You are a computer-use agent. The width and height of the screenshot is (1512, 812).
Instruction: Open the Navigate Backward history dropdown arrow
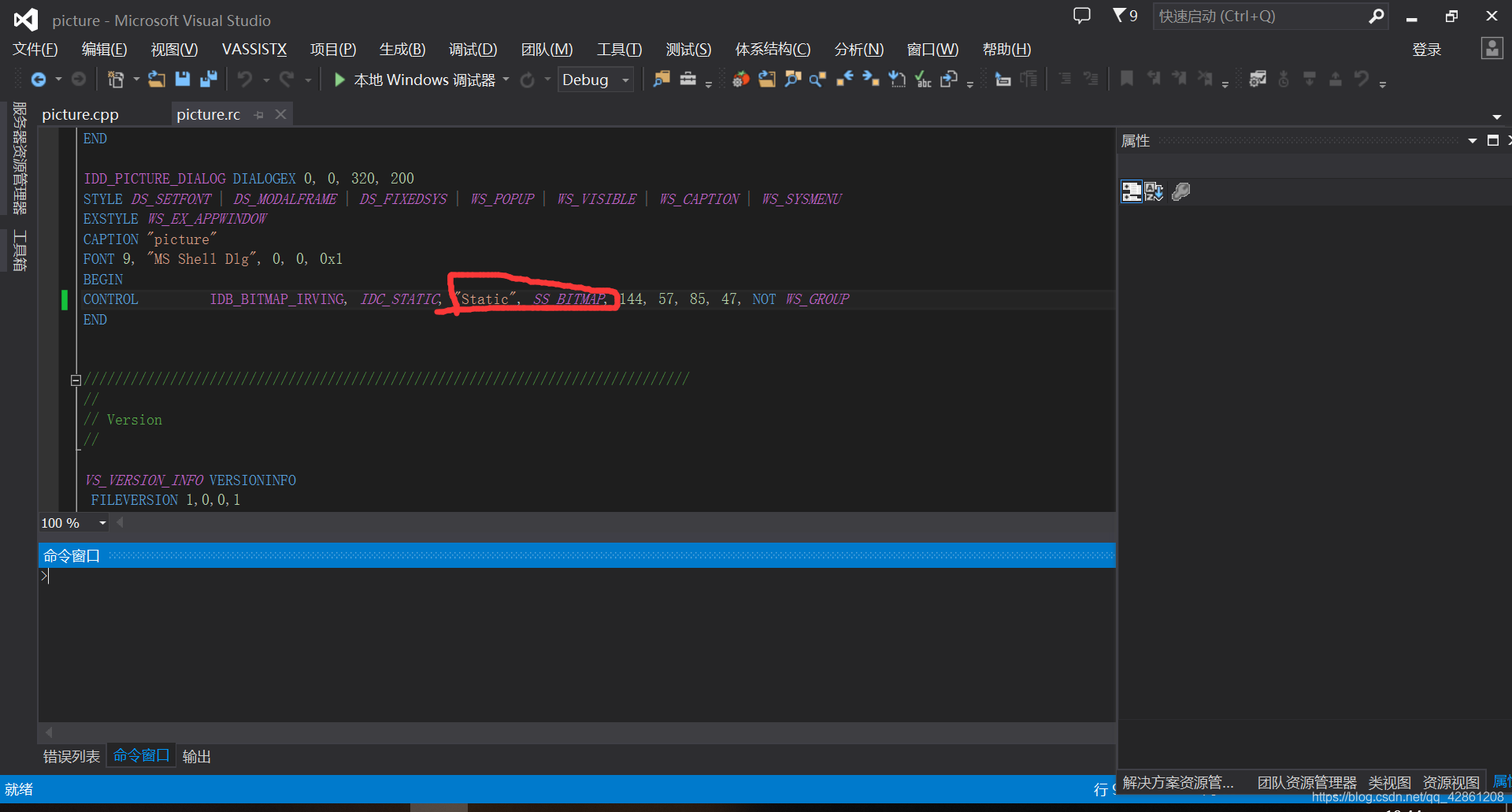click(x=58, y=80)
